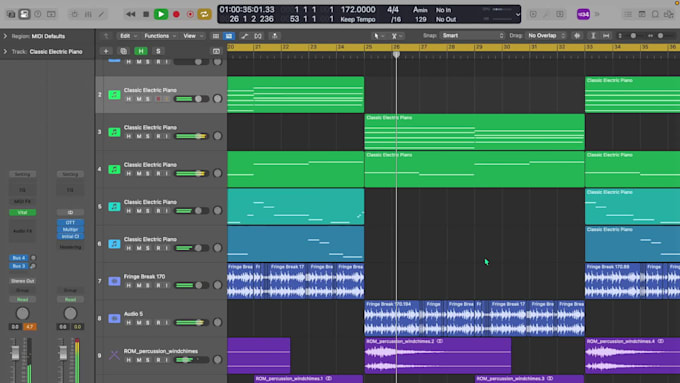The image size is (680, 383).
Task: Click the Capture Recording button
Action: point(190,14)
